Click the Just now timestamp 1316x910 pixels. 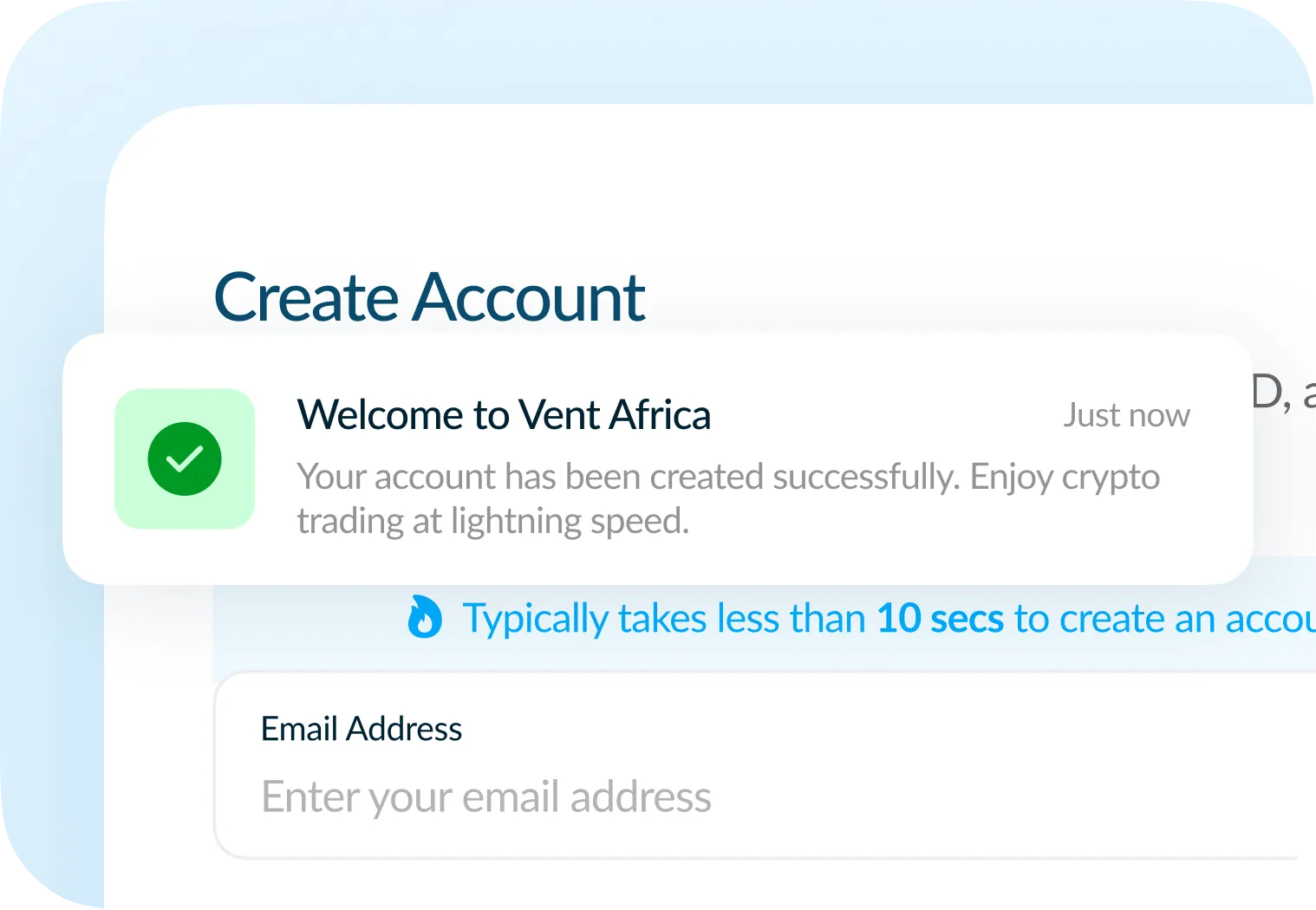click(1125, 415)
